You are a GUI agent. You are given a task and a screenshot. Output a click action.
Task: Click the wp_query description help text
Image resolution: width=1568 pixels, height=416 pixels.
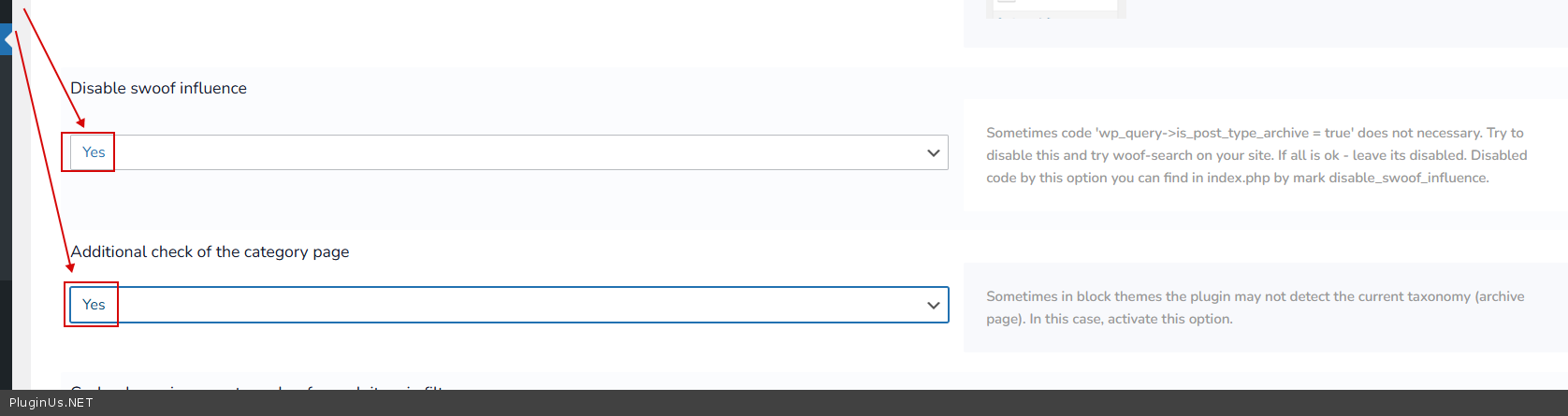[x=1256, y=134]
